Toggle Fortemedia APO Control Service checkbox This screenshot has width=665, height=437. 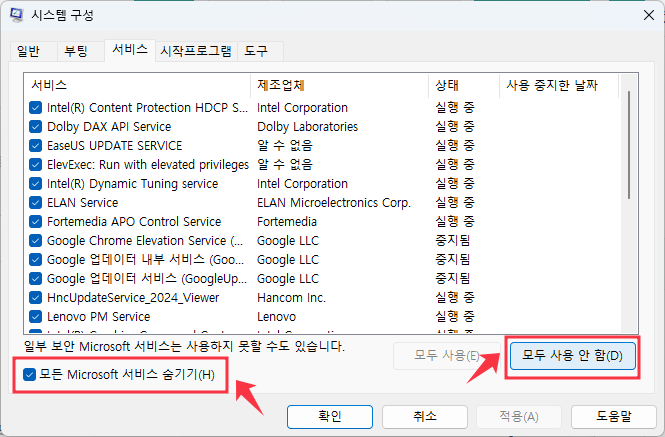pyautogui.click(x=36, y=221)
